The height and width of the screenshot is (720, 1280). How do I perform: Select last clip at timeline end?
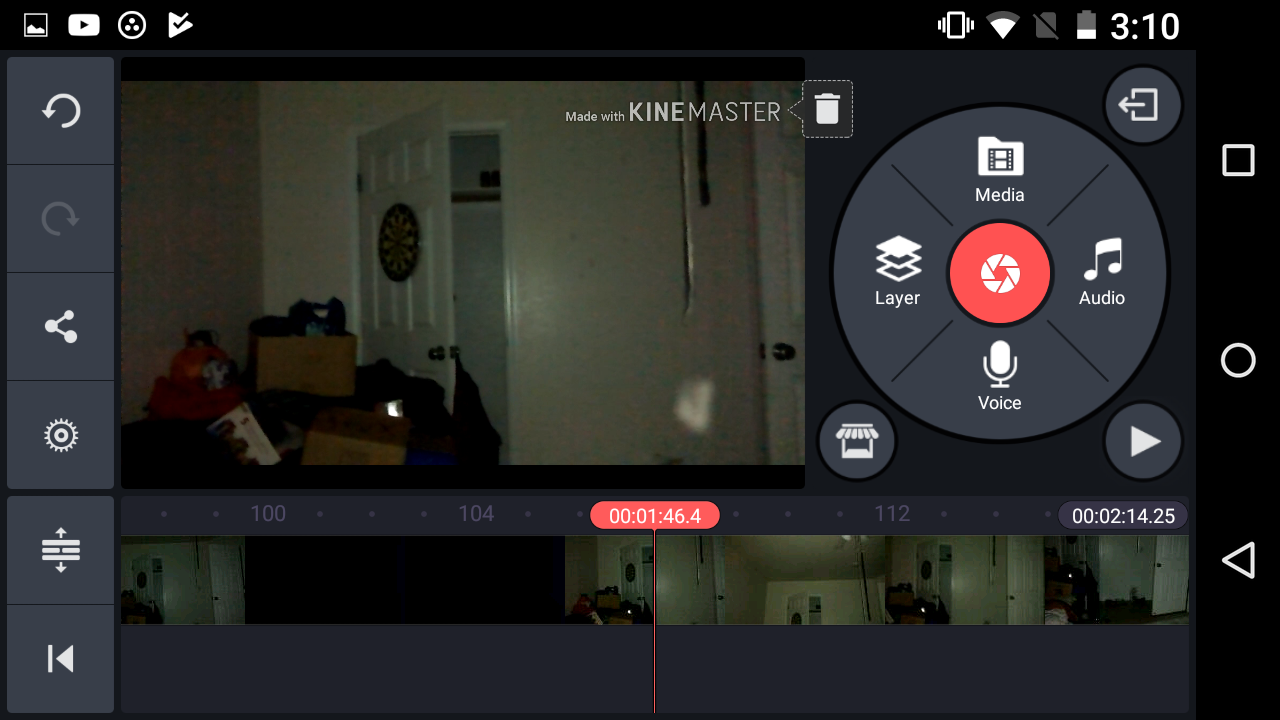pyautogui.click(x=1116, y=580)
